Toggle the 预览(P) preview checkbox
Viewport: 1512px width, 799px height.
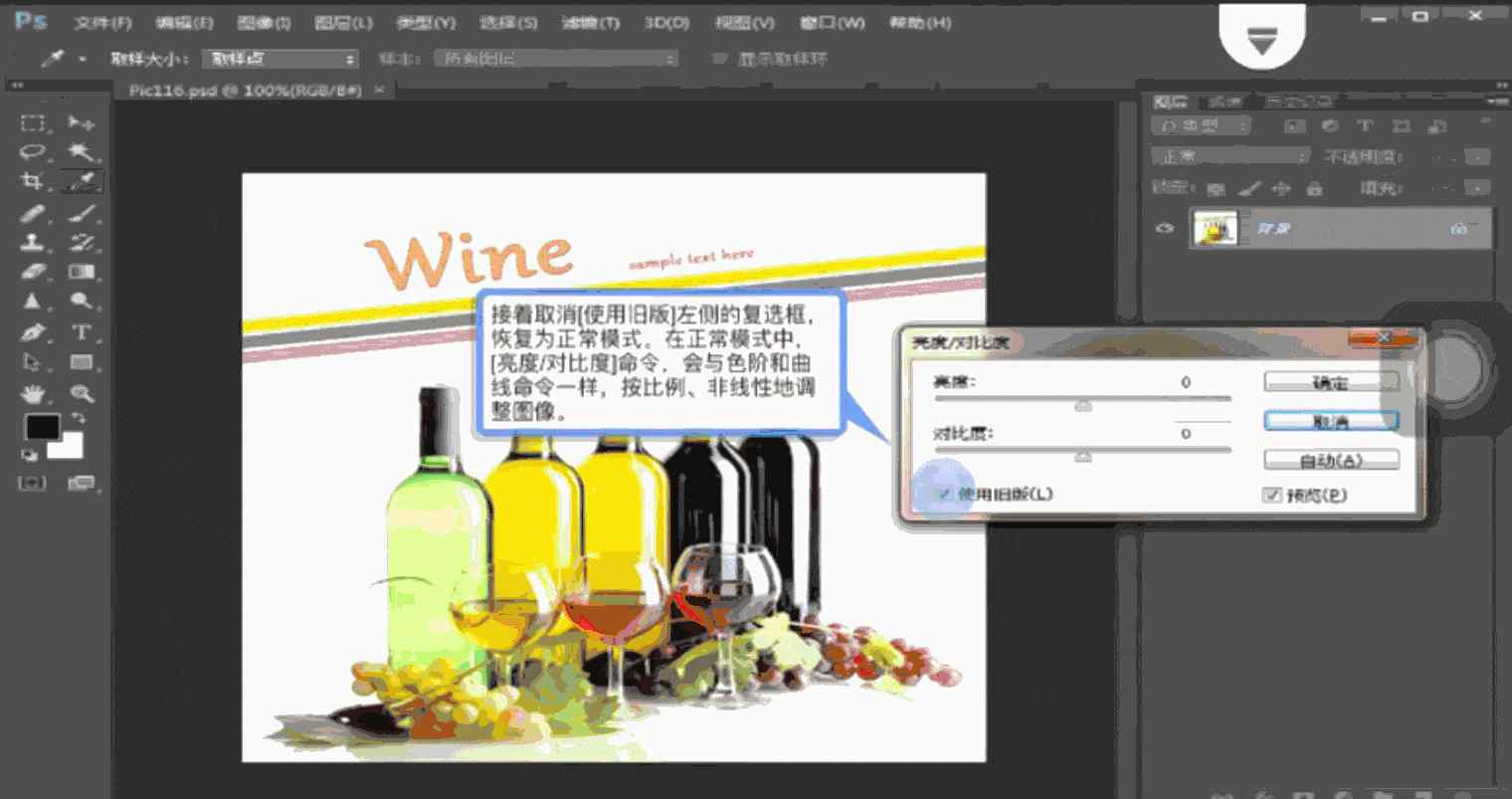pos(1271,495)
